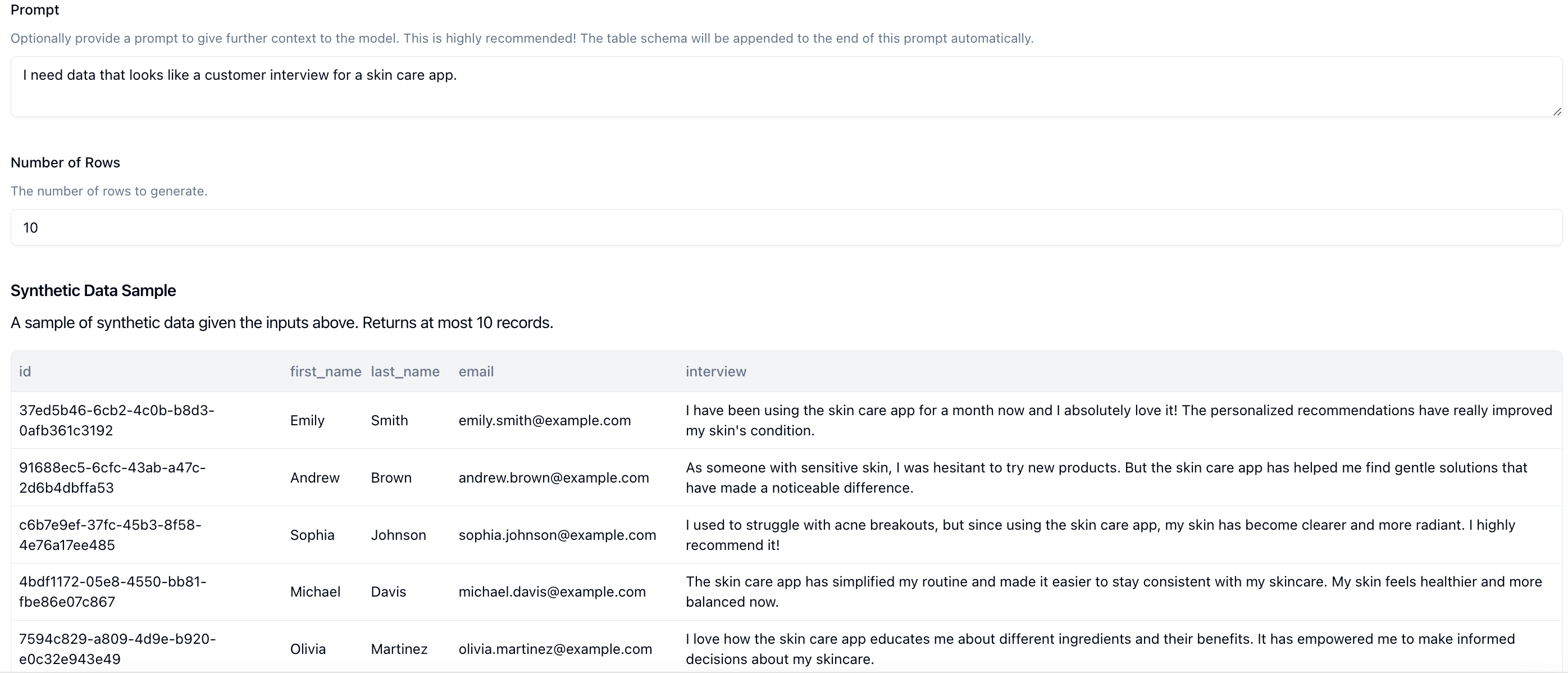Select emily.smith@example.com email cell
Image resolution: width=1568 pixels, height=673 pixels.
(x=544, y=420)
